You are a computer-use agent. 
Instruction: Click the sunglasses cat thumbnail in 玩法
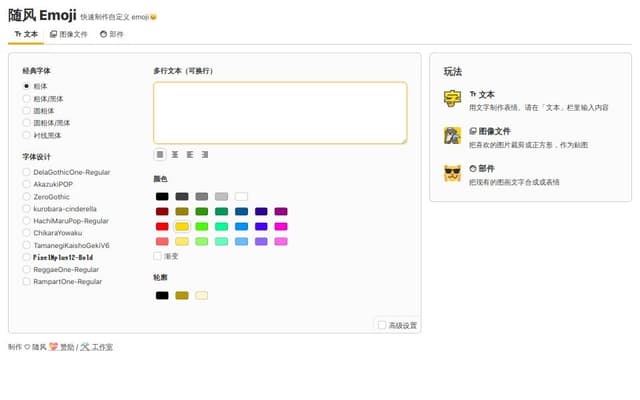(x=452, y=173)
